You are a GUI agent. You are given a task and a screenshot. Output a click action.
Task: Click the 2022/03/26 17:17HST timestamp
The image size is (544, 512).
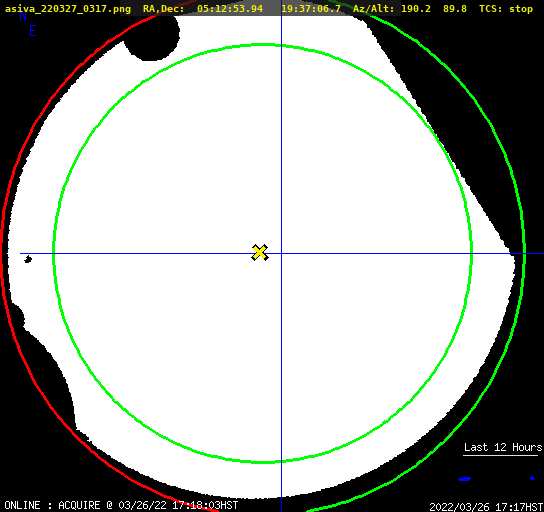(486, 507)
